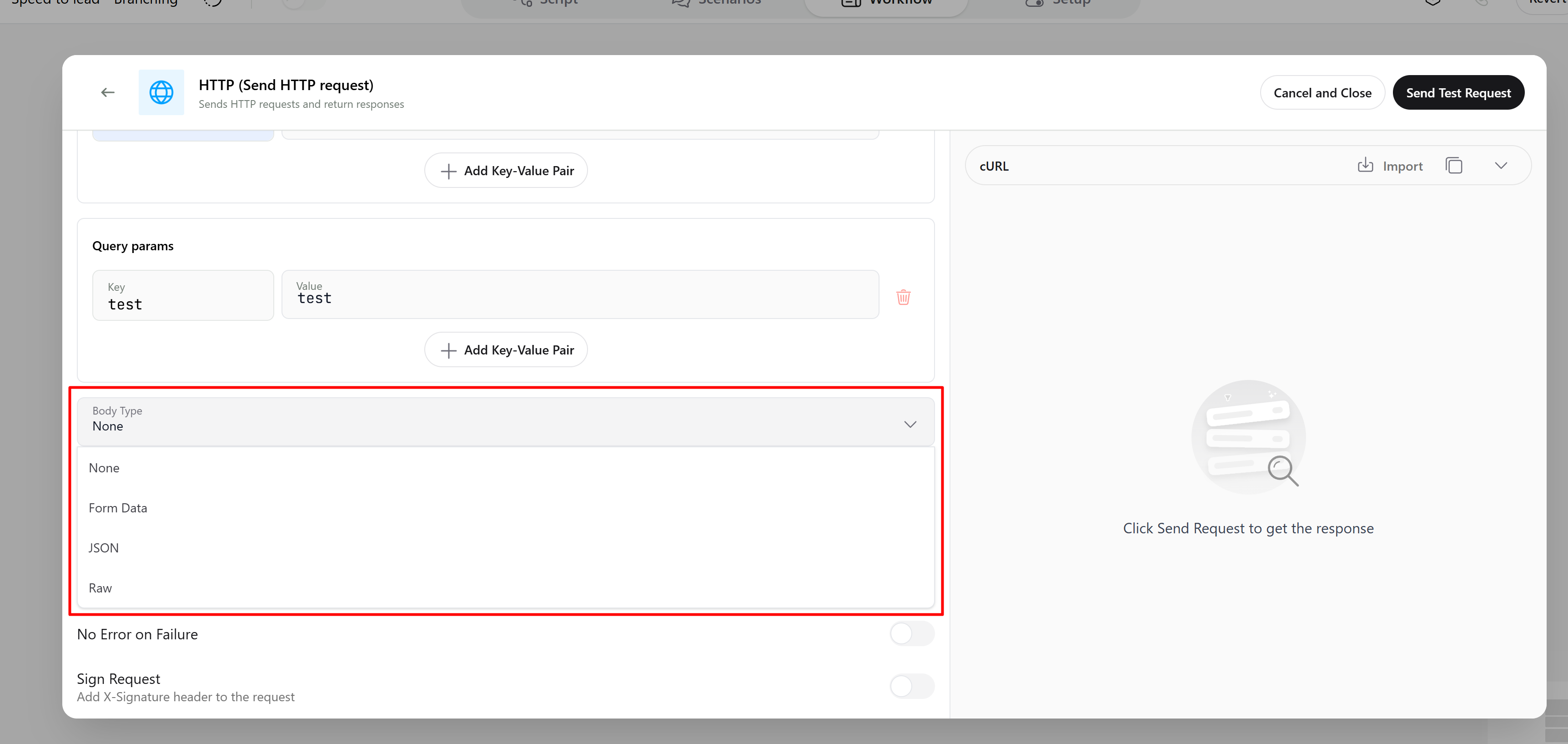Delete the test query param with the trash icon

pos(903,298)
